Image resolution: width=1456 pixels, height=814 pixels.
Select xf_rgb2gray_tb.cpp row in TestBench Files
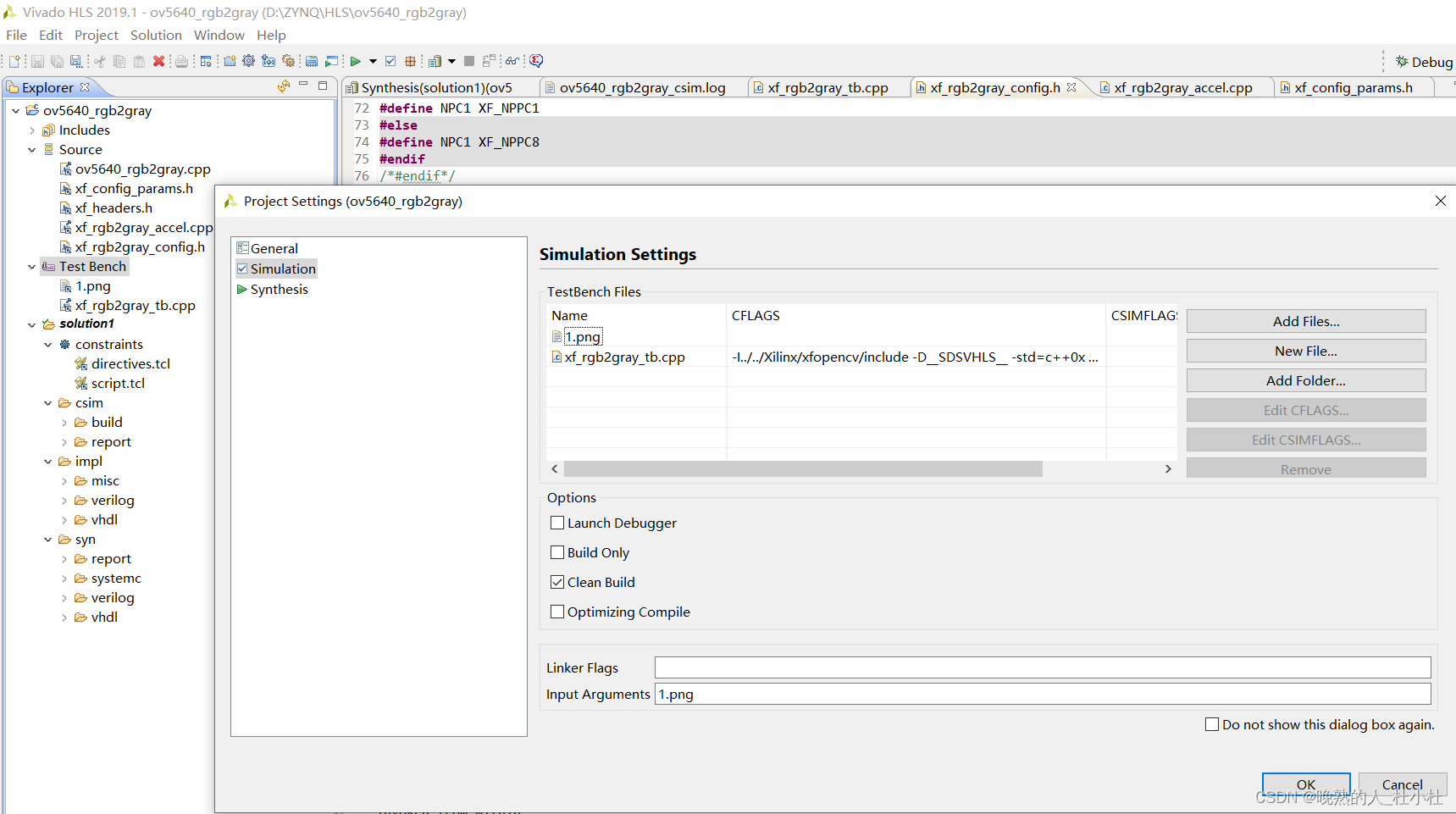pos(861,357)
